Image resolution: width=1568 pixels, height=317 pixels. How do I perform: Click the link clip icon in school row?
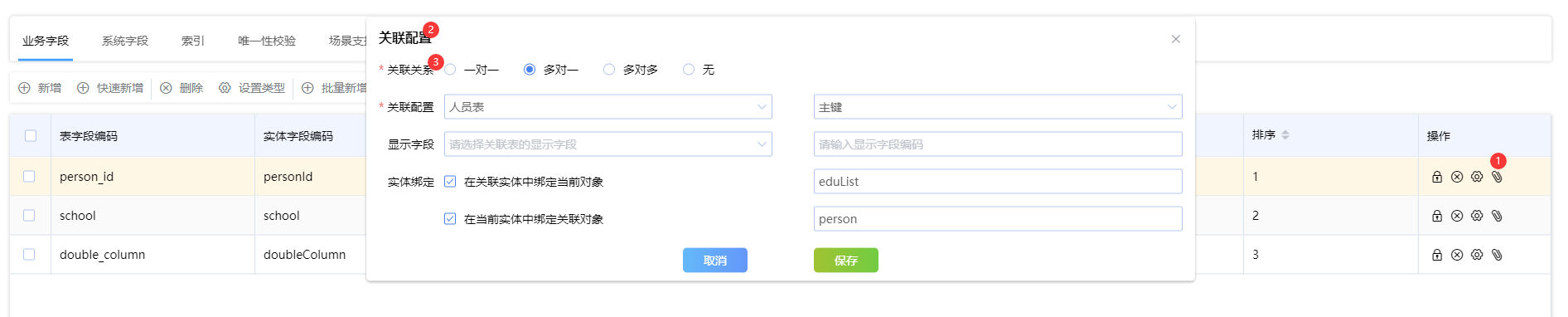click(x=1497, y=216)
